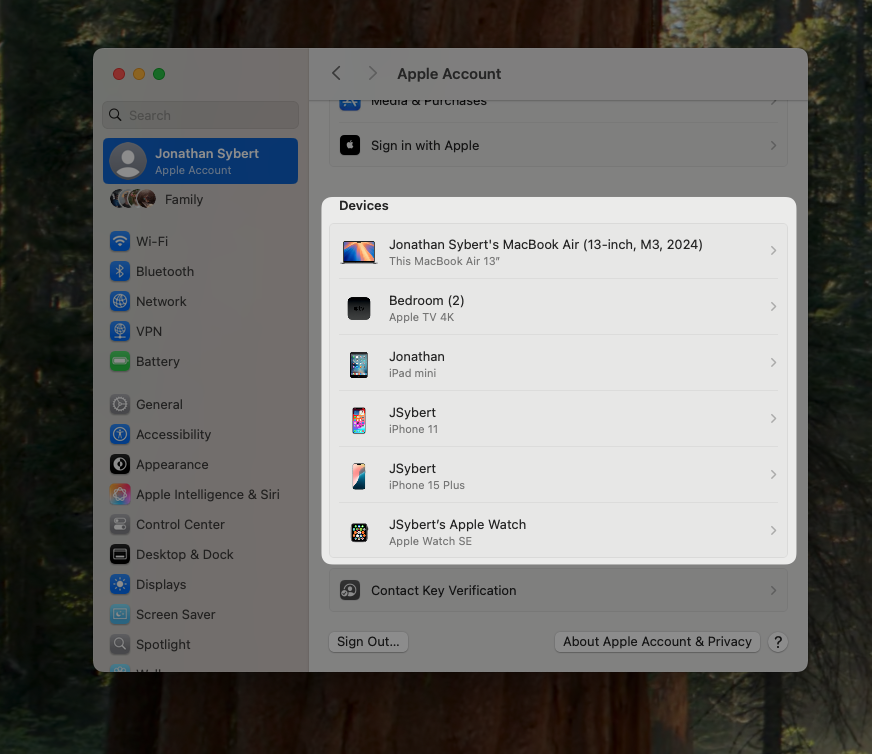The width and height of the screenshot is (872, 754).
Task: Click the Battery icon
Action: (x=120, y=361)
